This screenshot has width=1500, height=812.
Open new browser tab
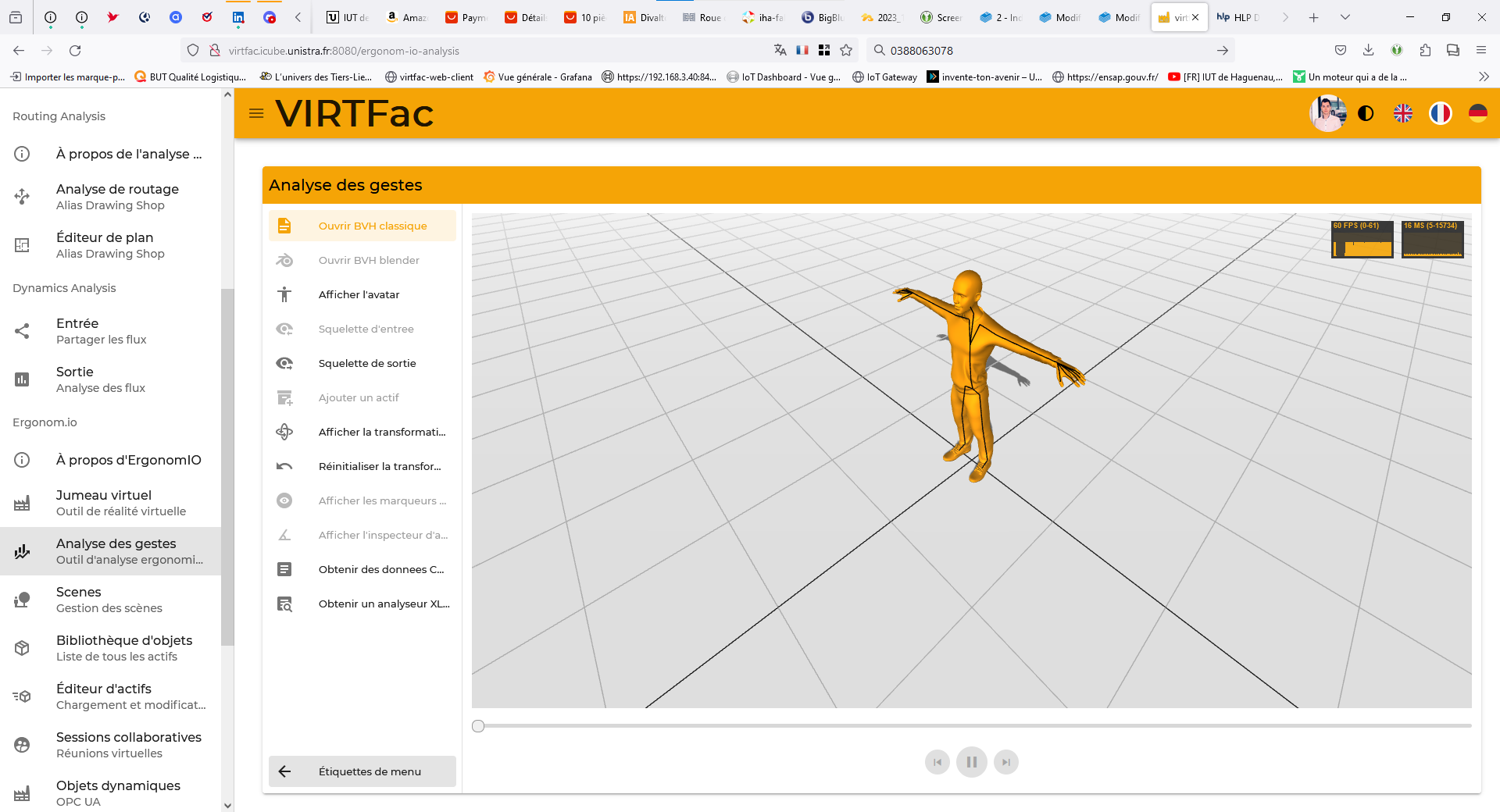click(1314, 17)
